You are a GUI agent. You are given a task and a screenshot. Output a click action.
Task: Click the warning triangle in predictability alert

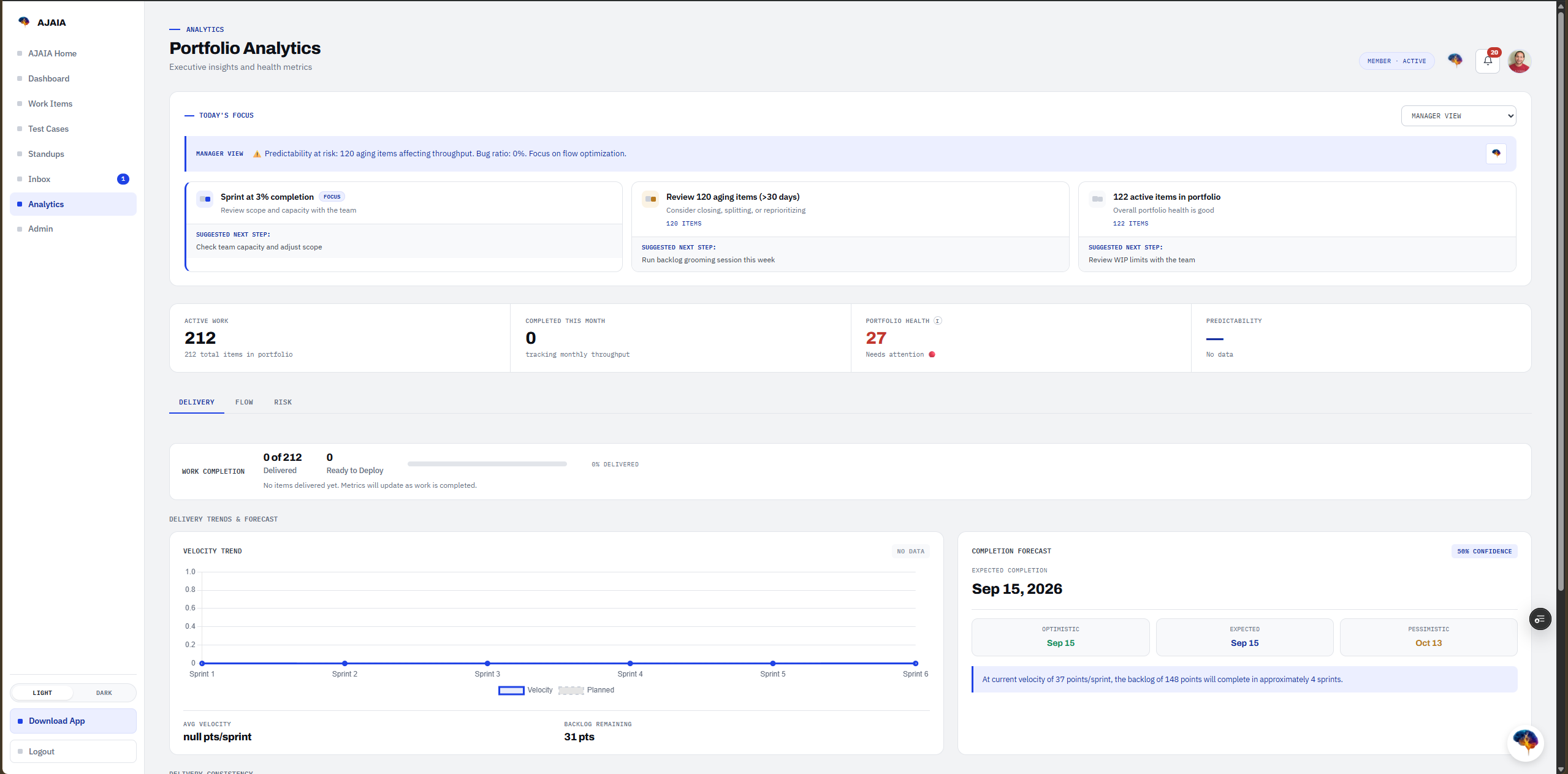257,154
